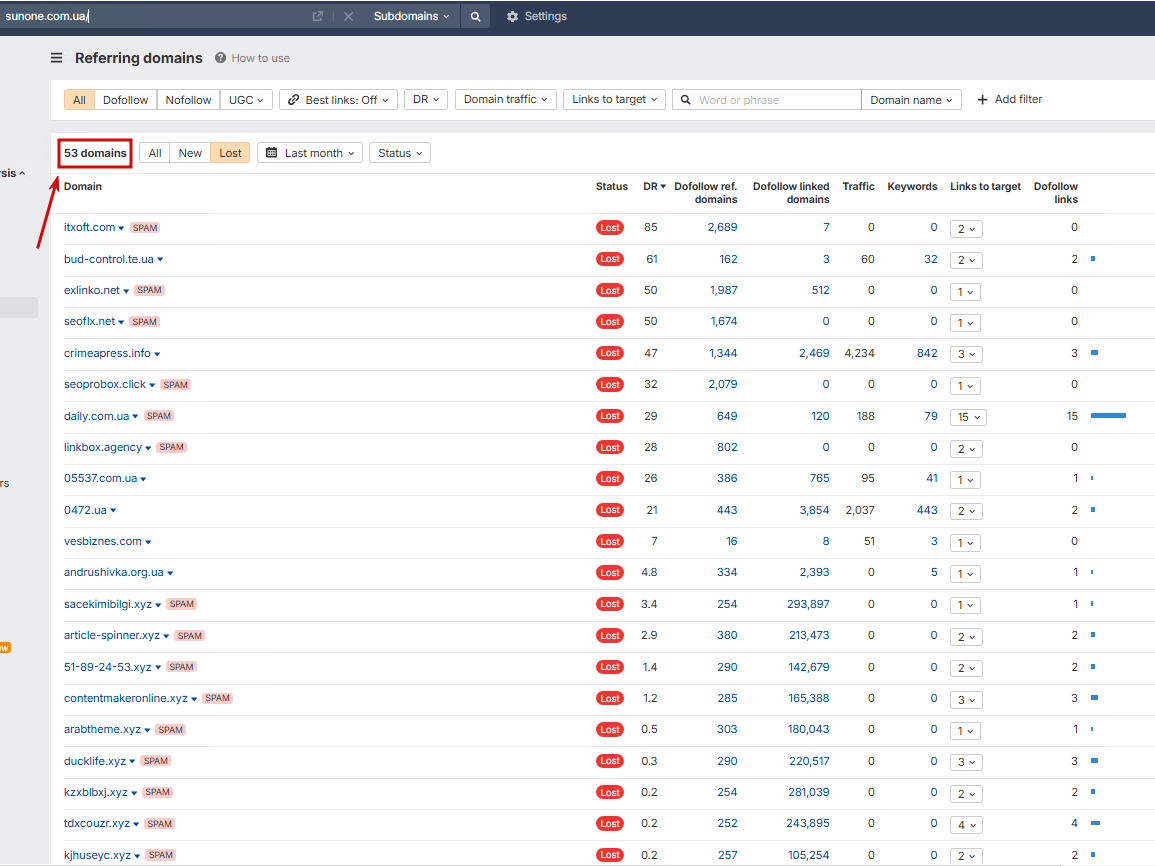Click the SPAM badge next to ducklife.xyz
This screenshot has width=1155, height=866.
point(155,761)
